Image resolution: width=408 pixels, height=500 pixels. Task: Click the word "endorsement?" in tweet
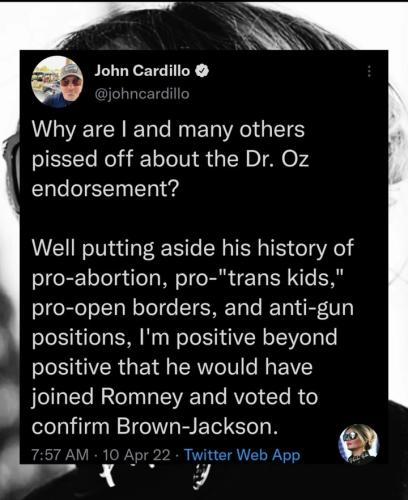tap(106, 189)
